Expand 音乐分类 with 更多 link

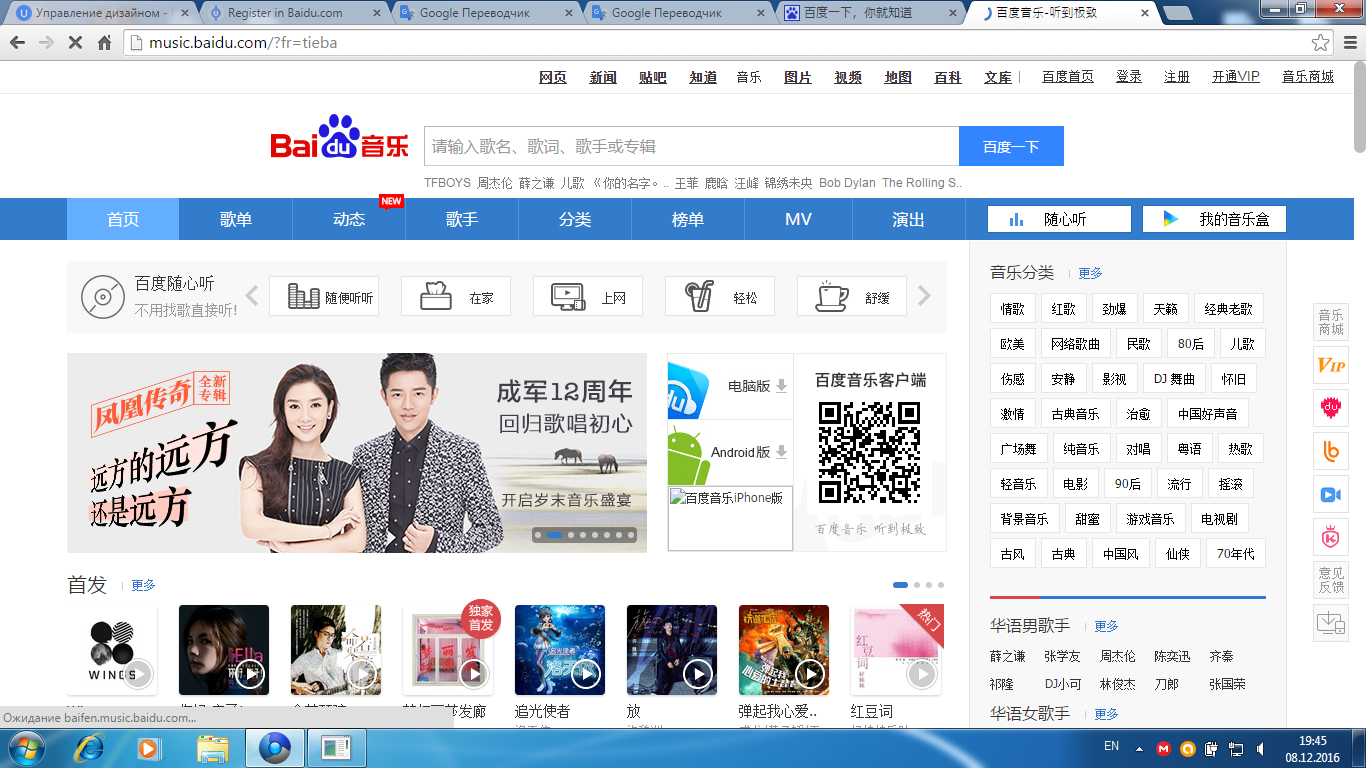tap(1090, 273)
